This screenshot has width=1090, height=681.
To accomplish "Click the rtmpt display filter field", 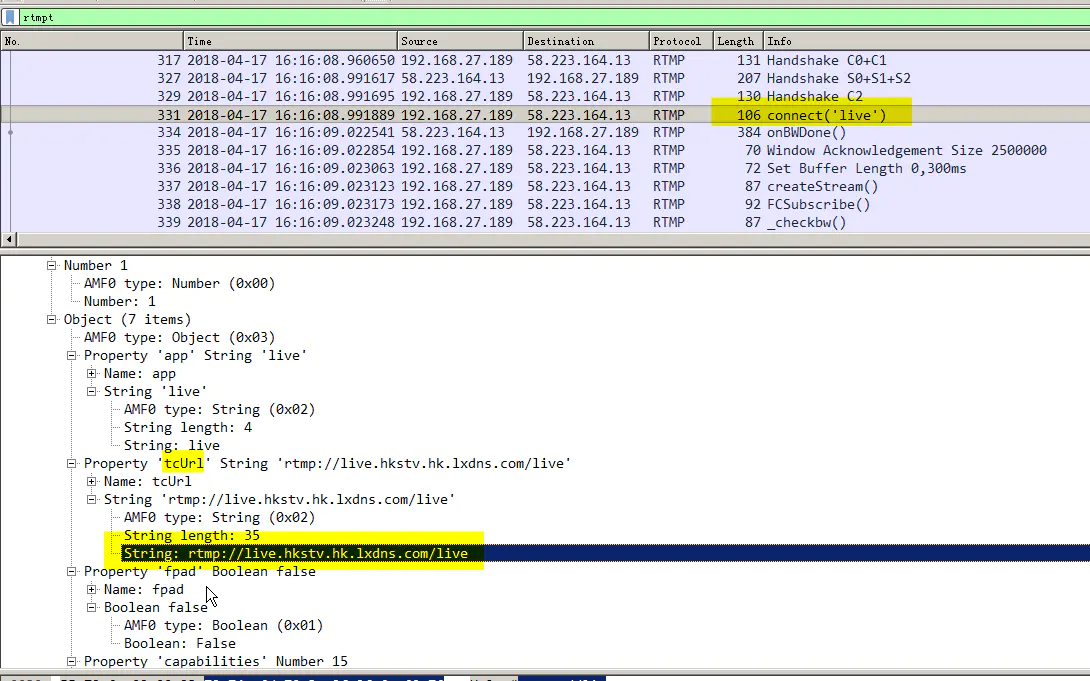I will (x=500, y=17).
